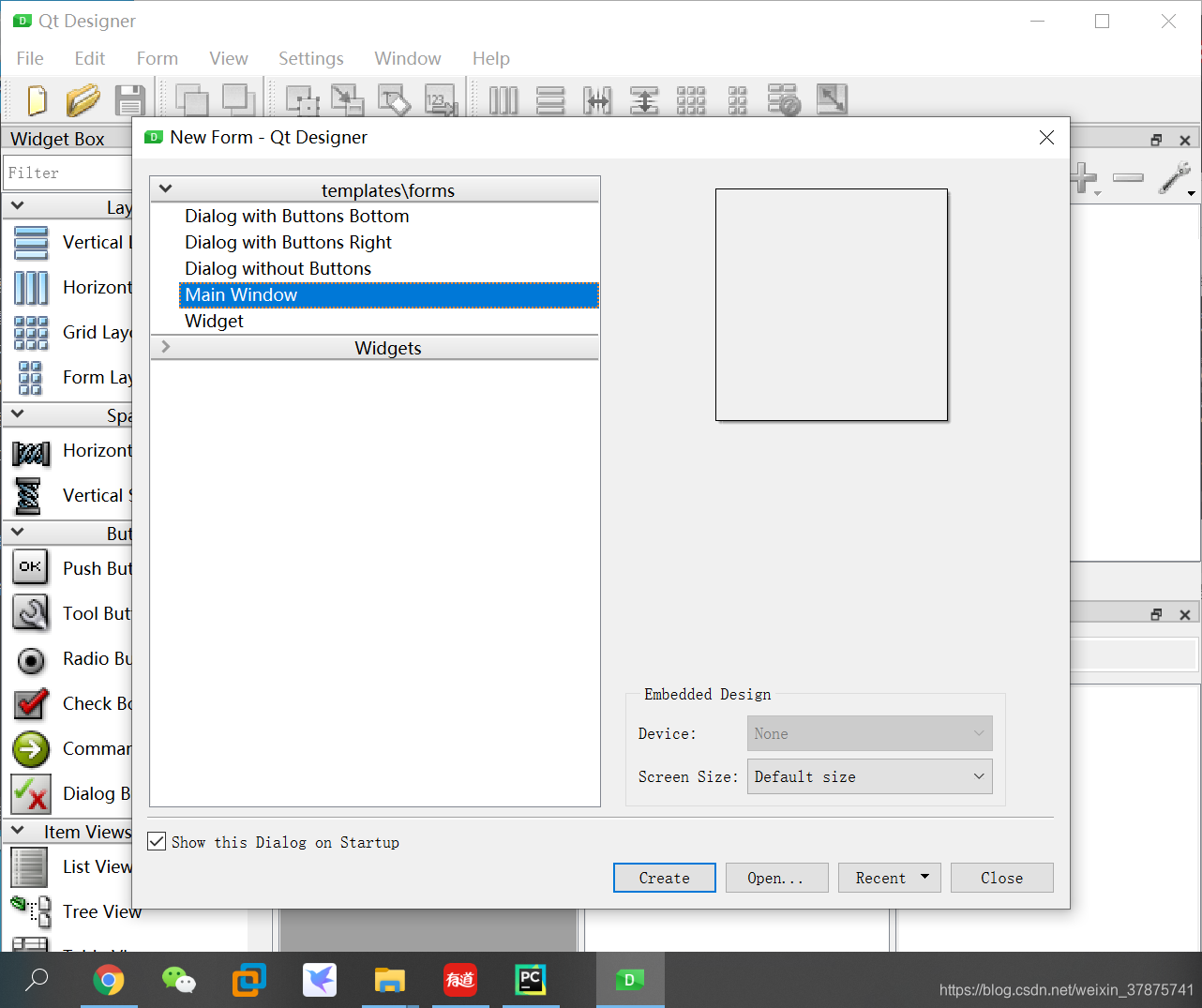
Task: Click the Adjust Size toolbar icon
Action: tap(832, 99)
